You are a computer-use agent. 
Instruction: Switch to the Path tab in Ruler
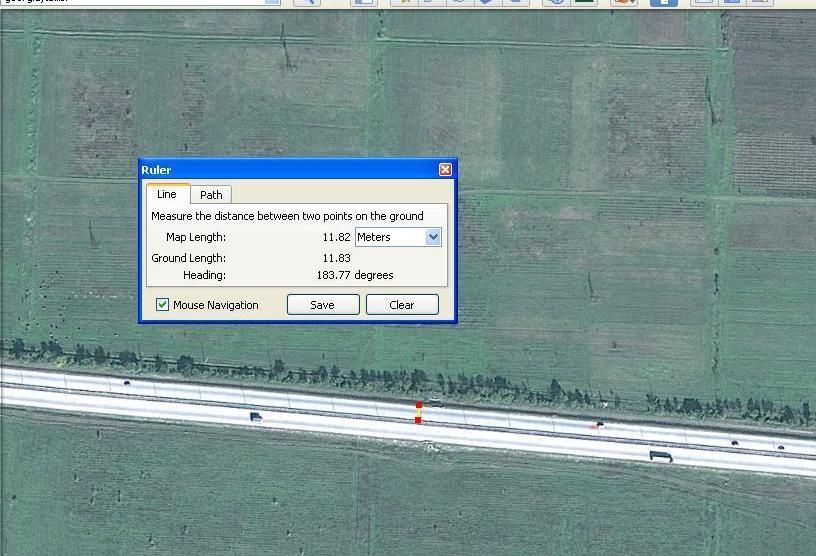pyautogui.click(x=211, y=195)
